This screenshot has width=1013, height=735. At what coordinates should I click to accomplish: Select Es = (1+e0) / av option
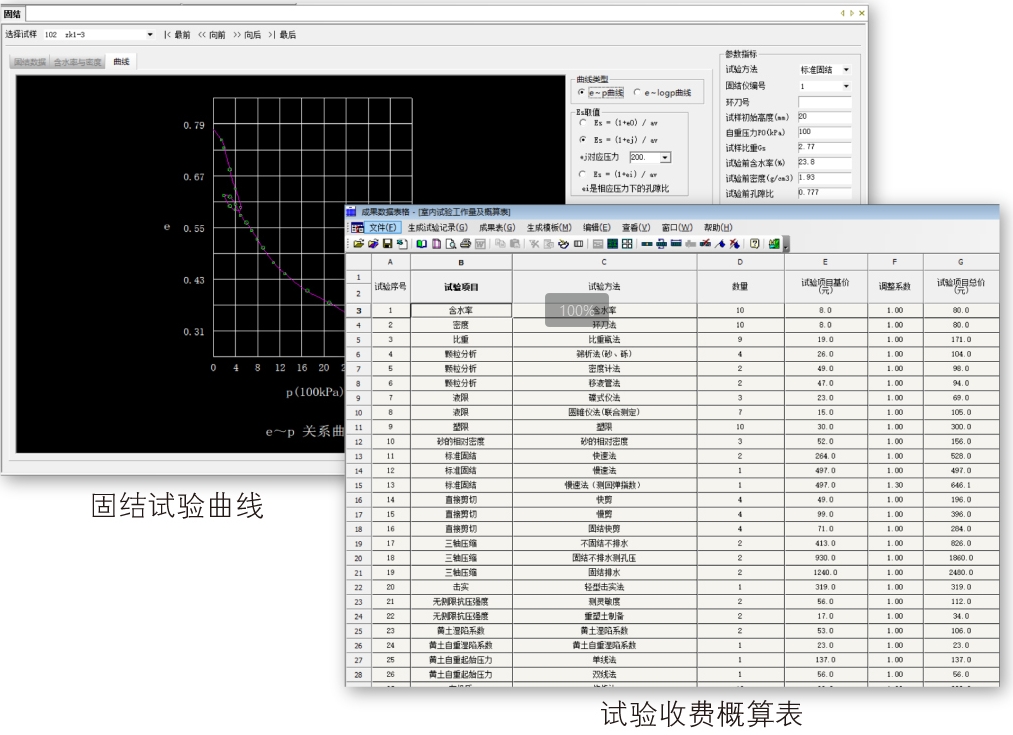[584, 122]
